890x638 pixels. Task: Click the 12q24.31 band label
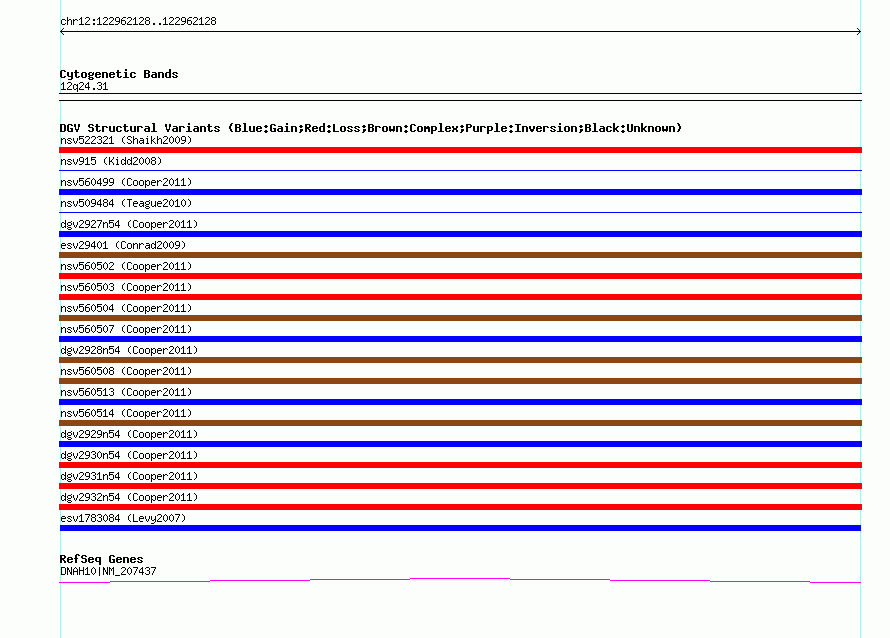coord(84,86)
